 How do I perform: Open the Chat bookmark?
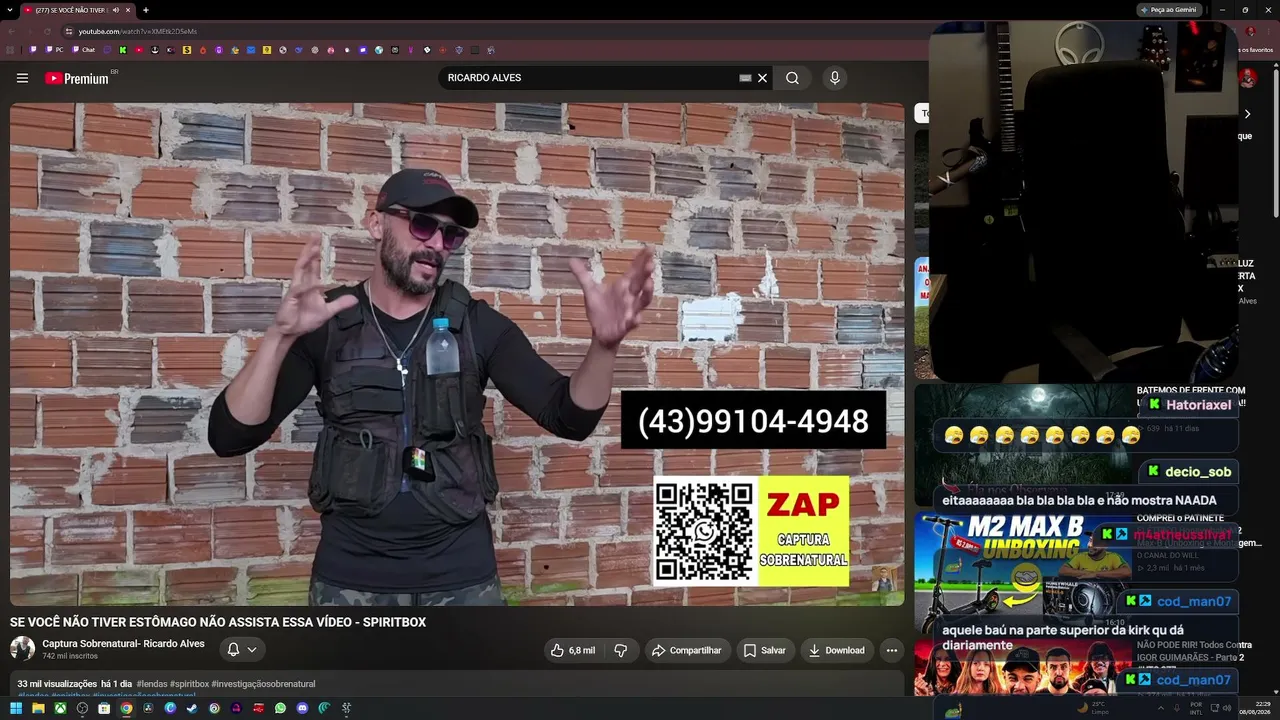pyautogui.click(x=83, y=49)
